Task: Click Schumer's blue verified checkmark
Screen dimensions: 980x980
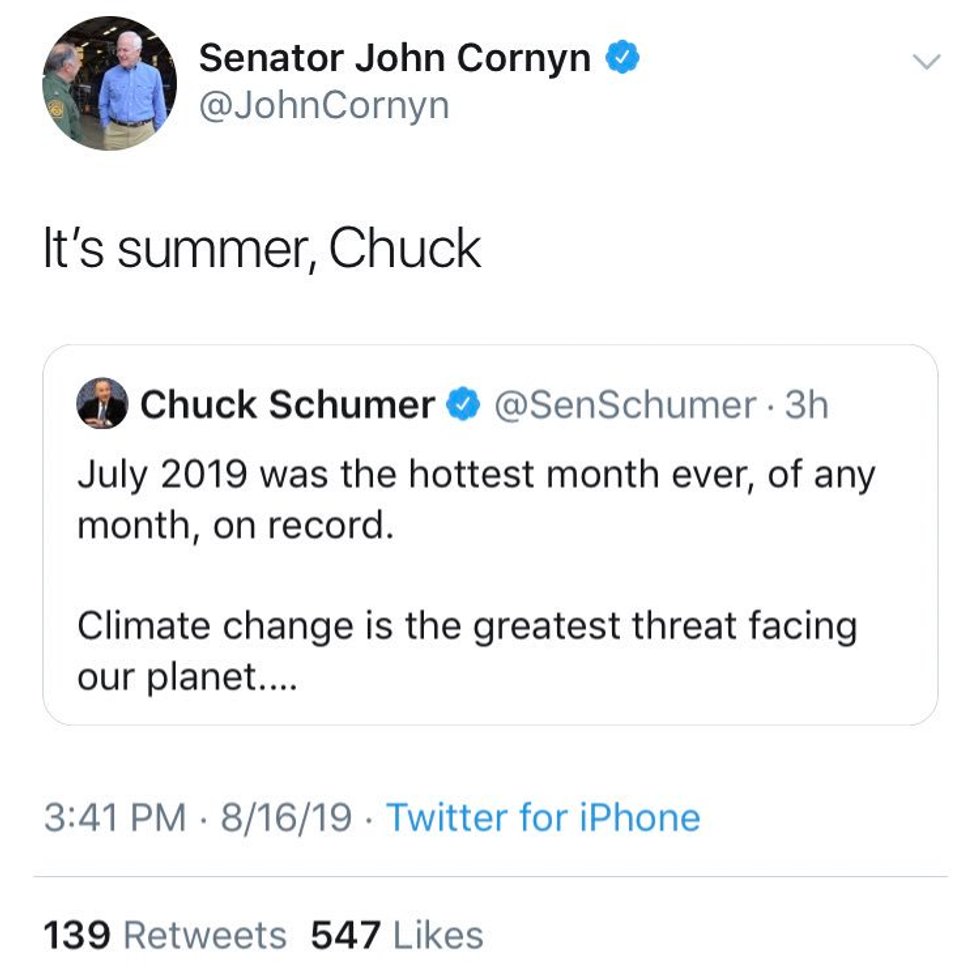Action: [461, 405]
